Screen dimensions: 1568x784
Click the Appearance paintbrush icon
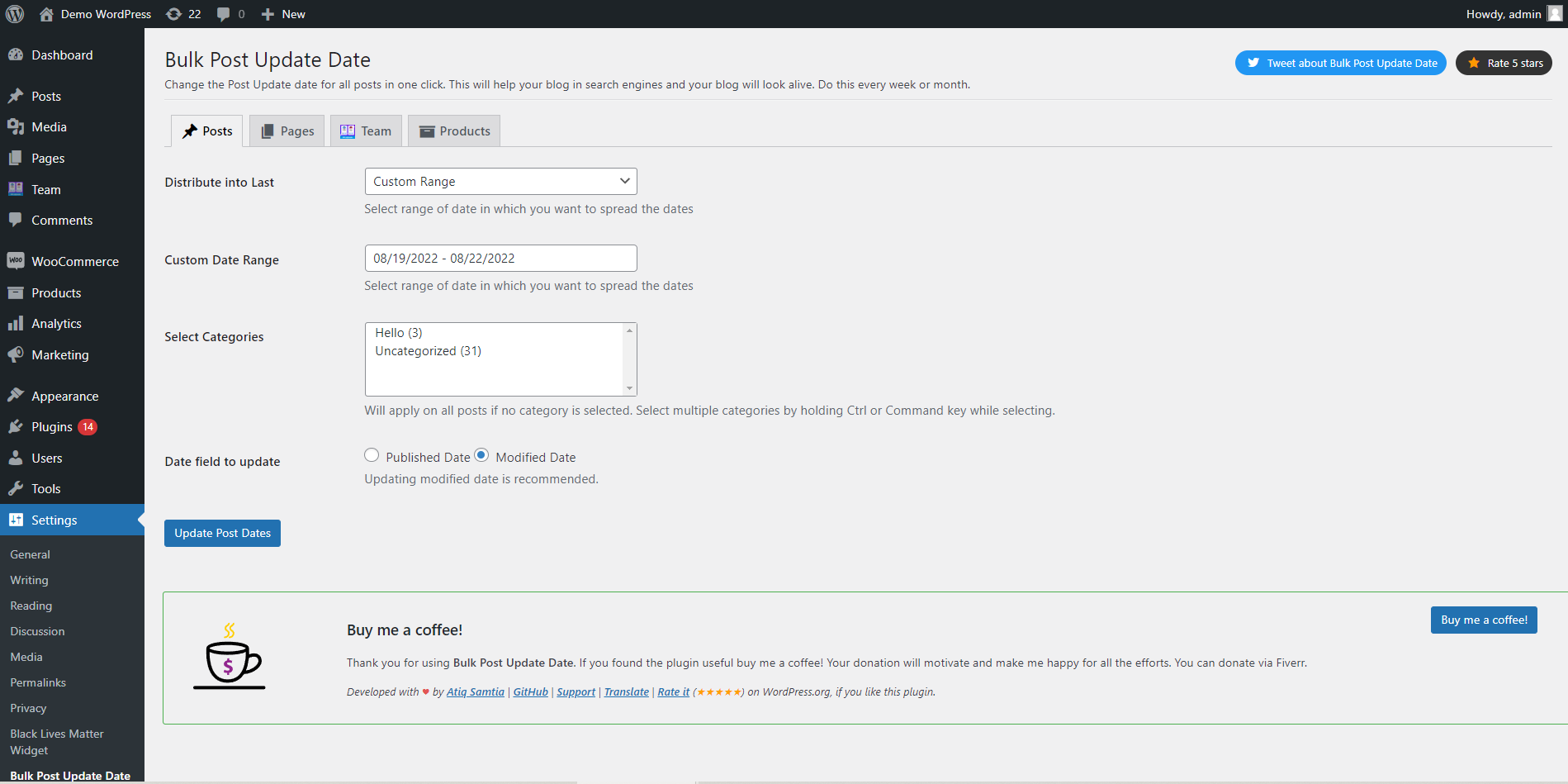(x=16, y=396)
